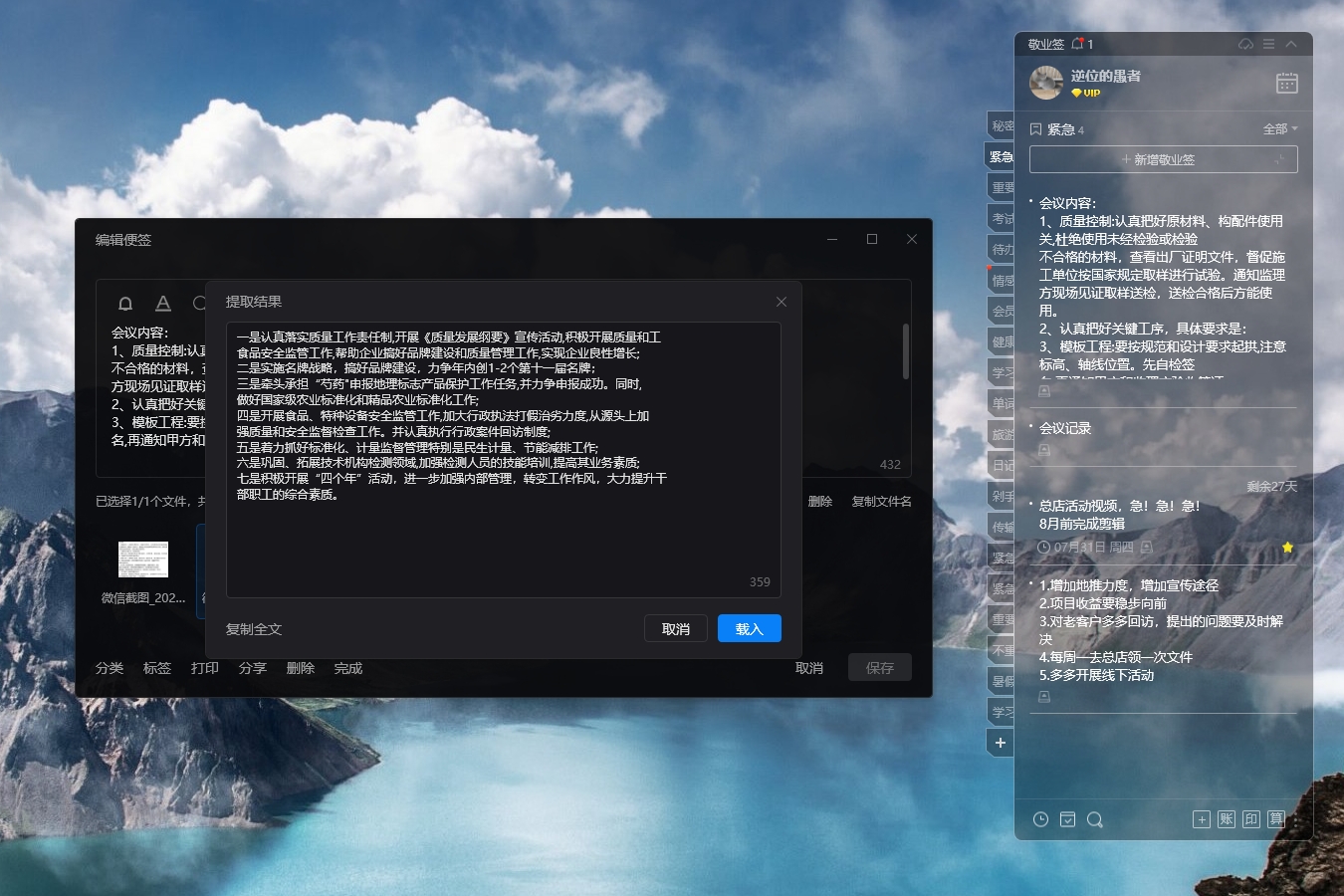Switch to the 传输 category tab
1344x896 pixels.
(1002, 527)
